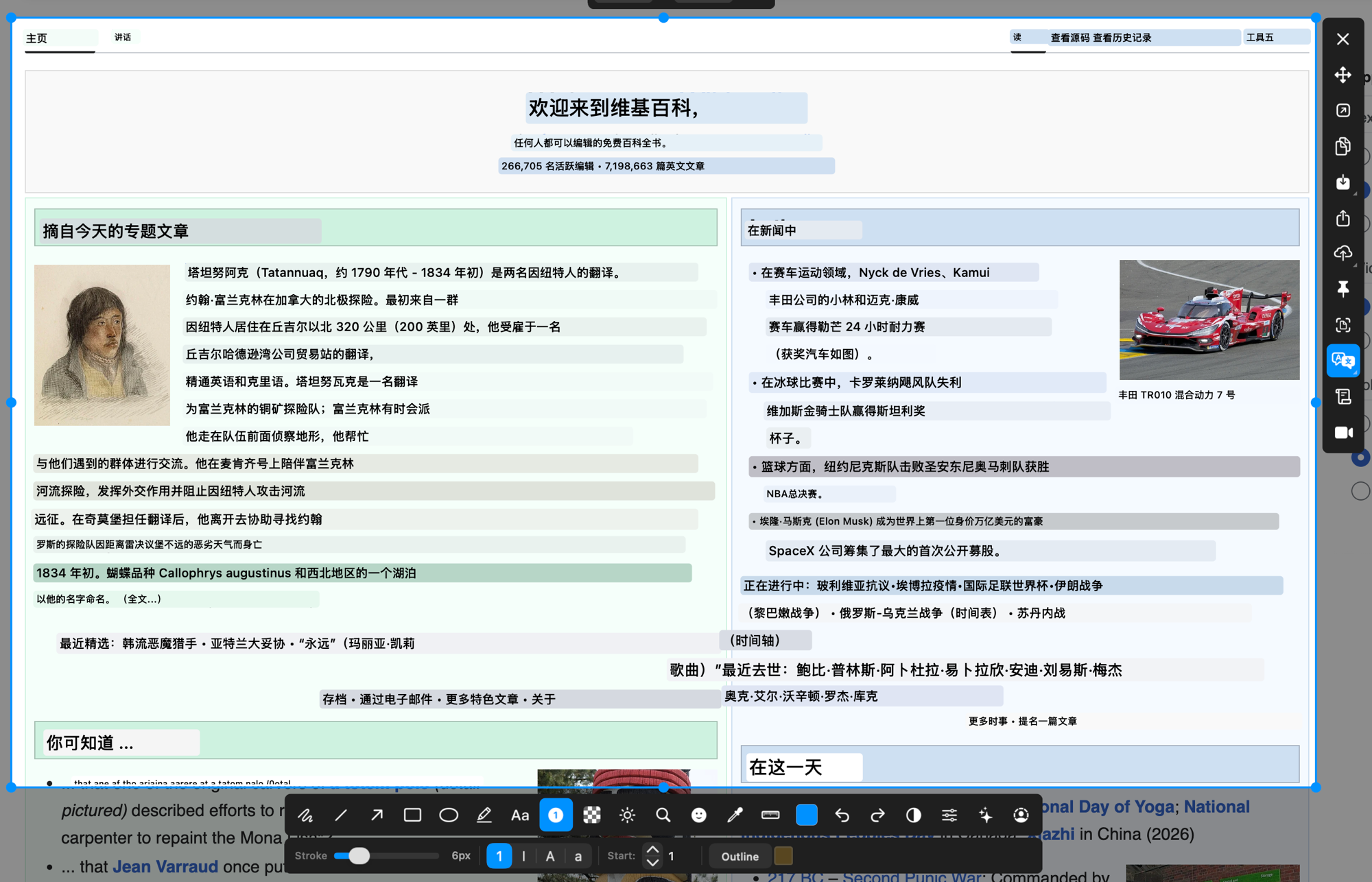Click the sparkle AI enhance icon

click(985, 815)
